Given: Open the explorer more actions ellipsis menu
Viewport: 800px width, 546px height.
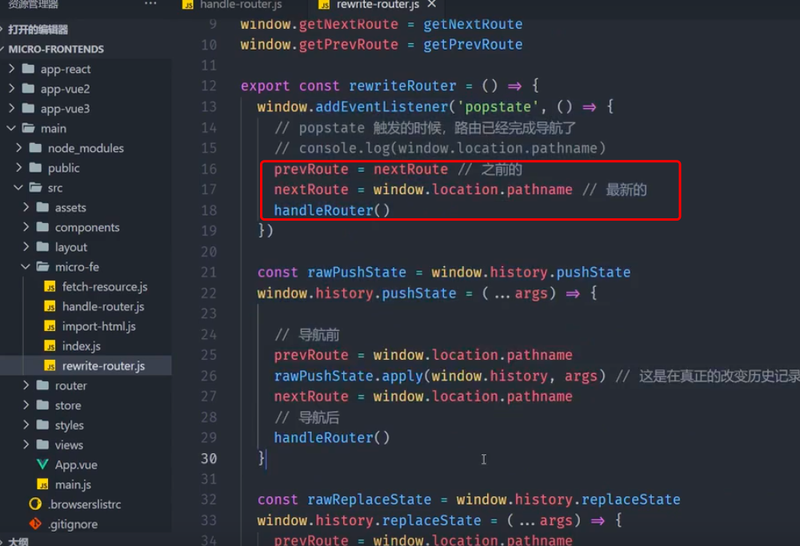Looking at the screenshot, I should 151,4.
